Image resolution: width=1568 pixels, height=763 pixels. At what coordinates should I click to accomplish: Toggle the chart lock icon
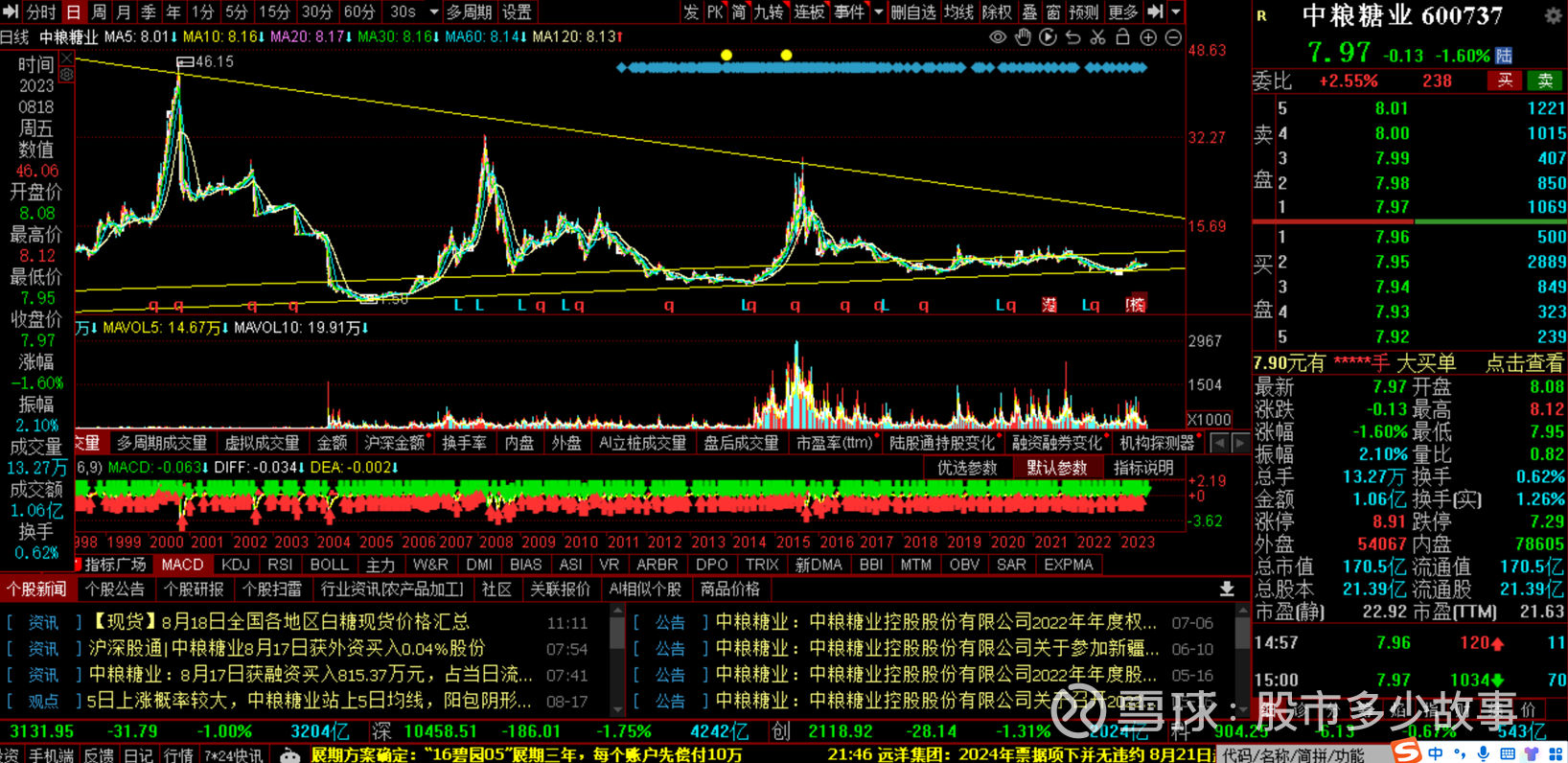click(1122, 37)
